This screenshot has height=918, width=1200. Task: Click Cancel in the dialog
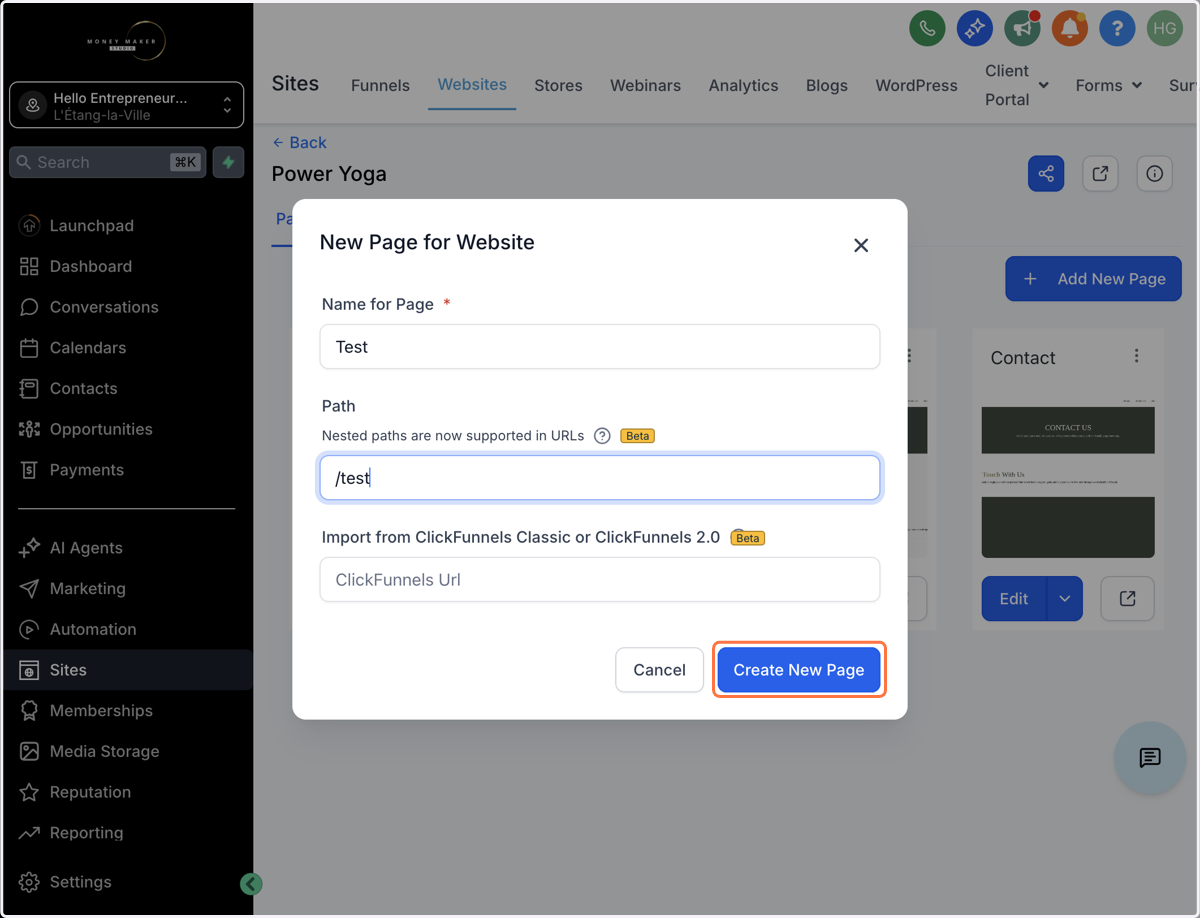[x=660, y=670]
